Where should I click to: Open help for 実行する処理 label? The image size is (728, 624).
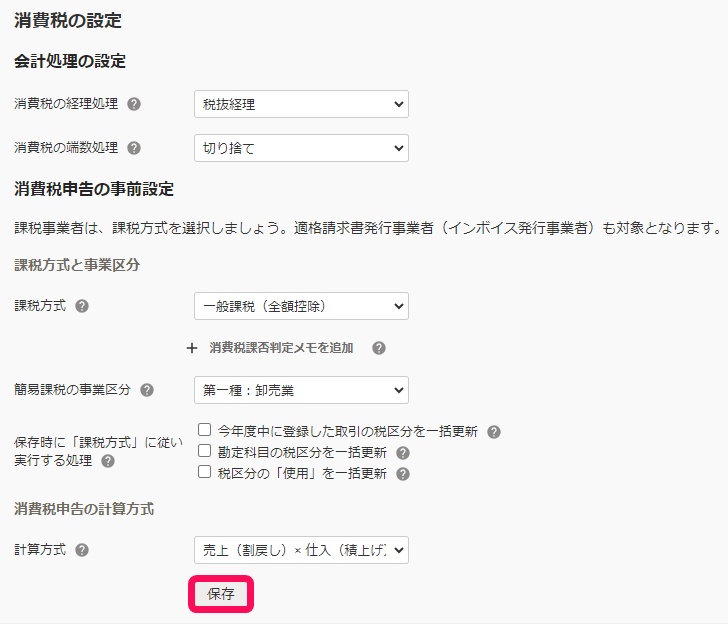(108, 462)
